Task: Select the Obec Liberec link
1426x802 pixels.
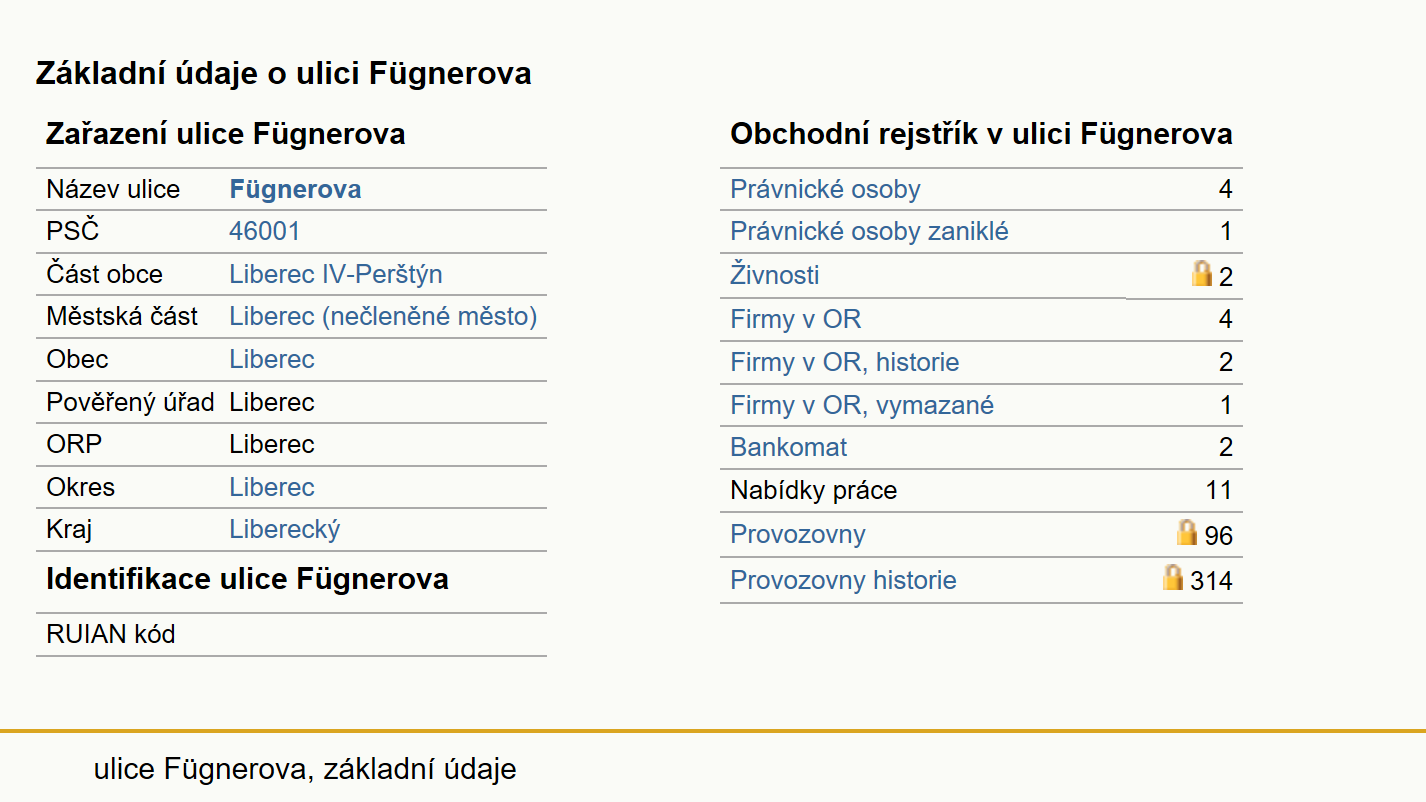Action: pyautogui.click(x=272, y=360)
